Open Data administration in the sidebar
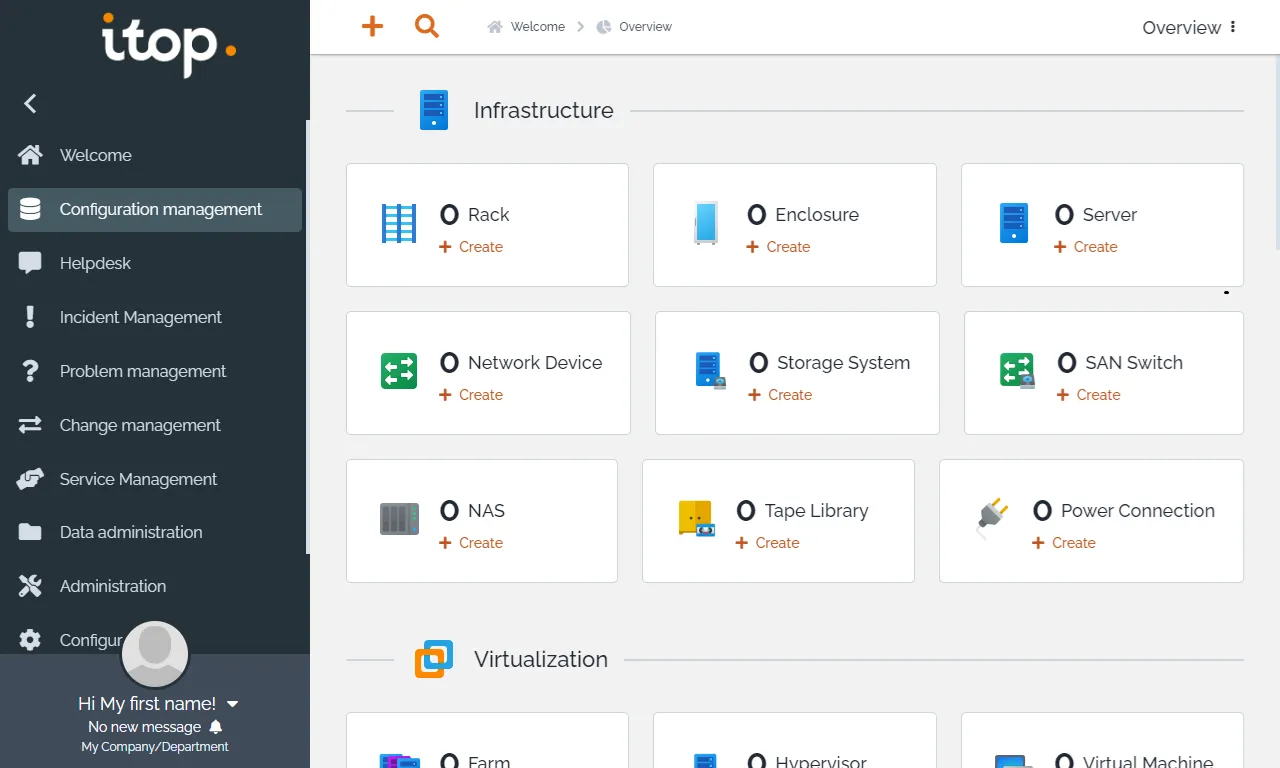Screen dimensions: 1280x768 (155, 532)
